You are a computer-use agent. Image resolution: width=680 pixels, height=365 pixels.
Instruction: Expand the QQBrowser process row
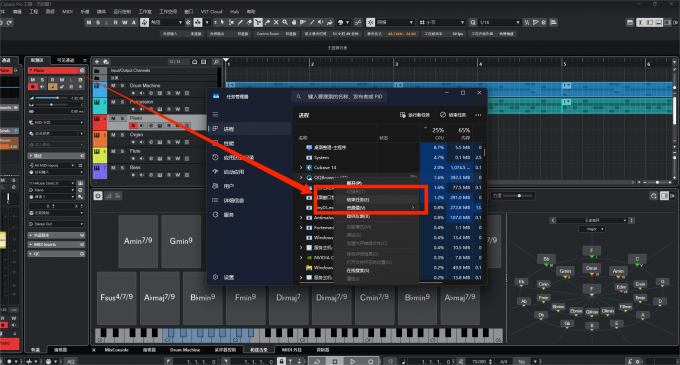click(x=301, y=178)
